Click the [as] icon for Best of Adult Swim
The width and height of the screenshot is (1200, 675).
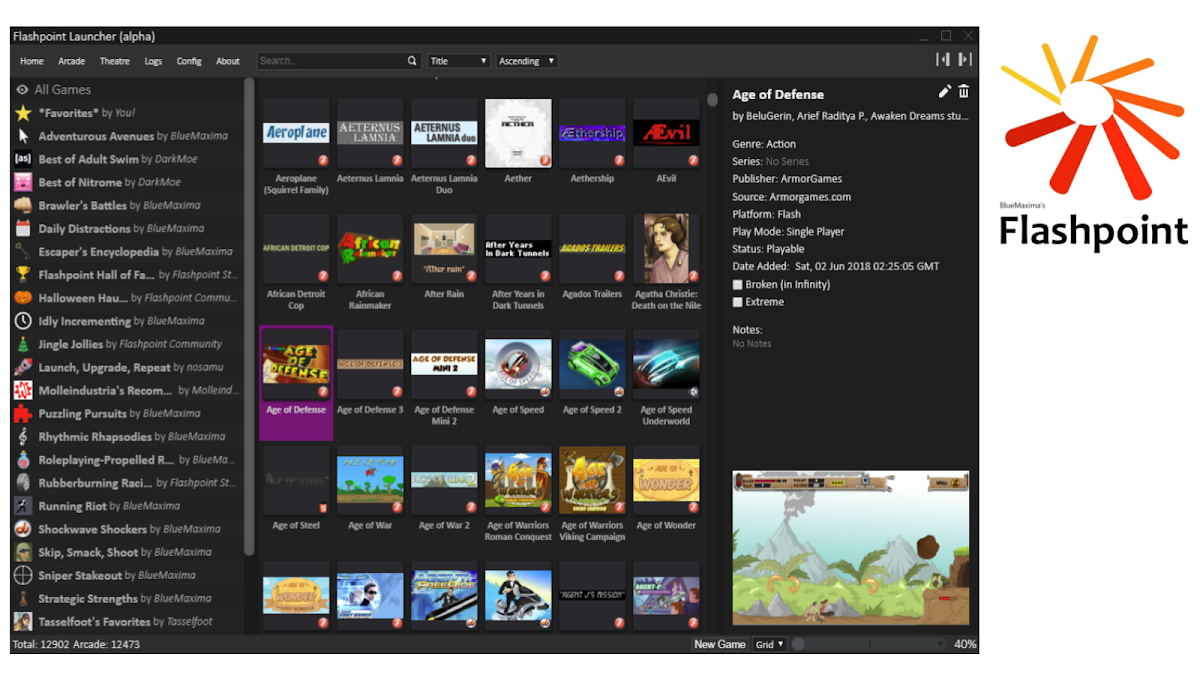23,159
